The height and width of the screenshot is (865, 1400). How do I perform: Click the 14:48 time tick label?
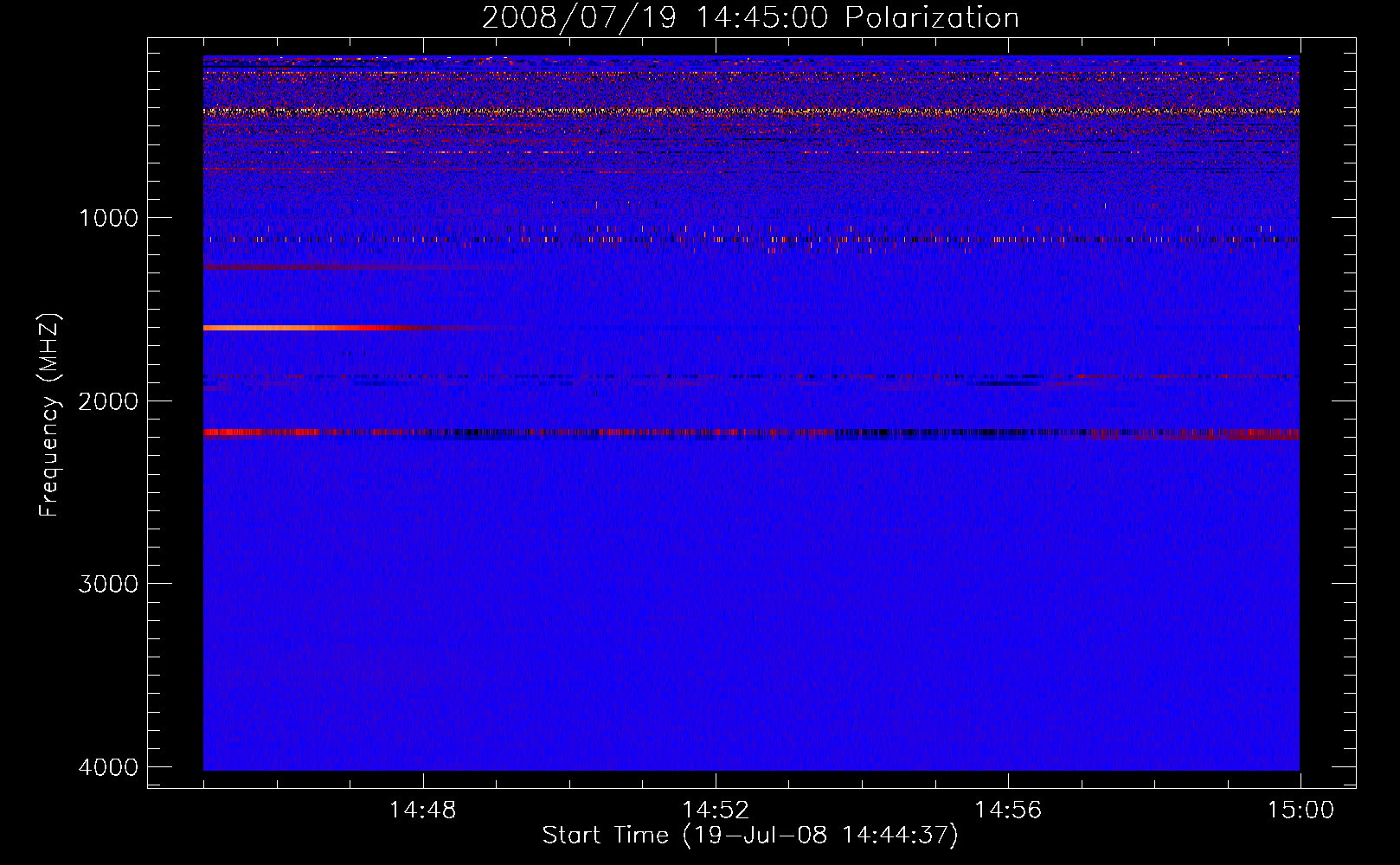(x=423, y=811)
